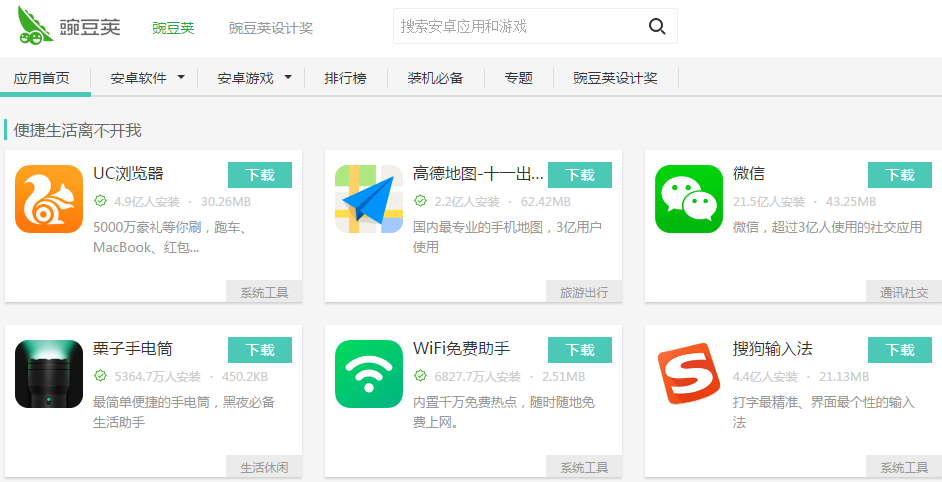Image resolution: width=942 pixels, height=482 pixels.
Task: Open the UC浏览器 app title
Action: [x=128, y=174]
